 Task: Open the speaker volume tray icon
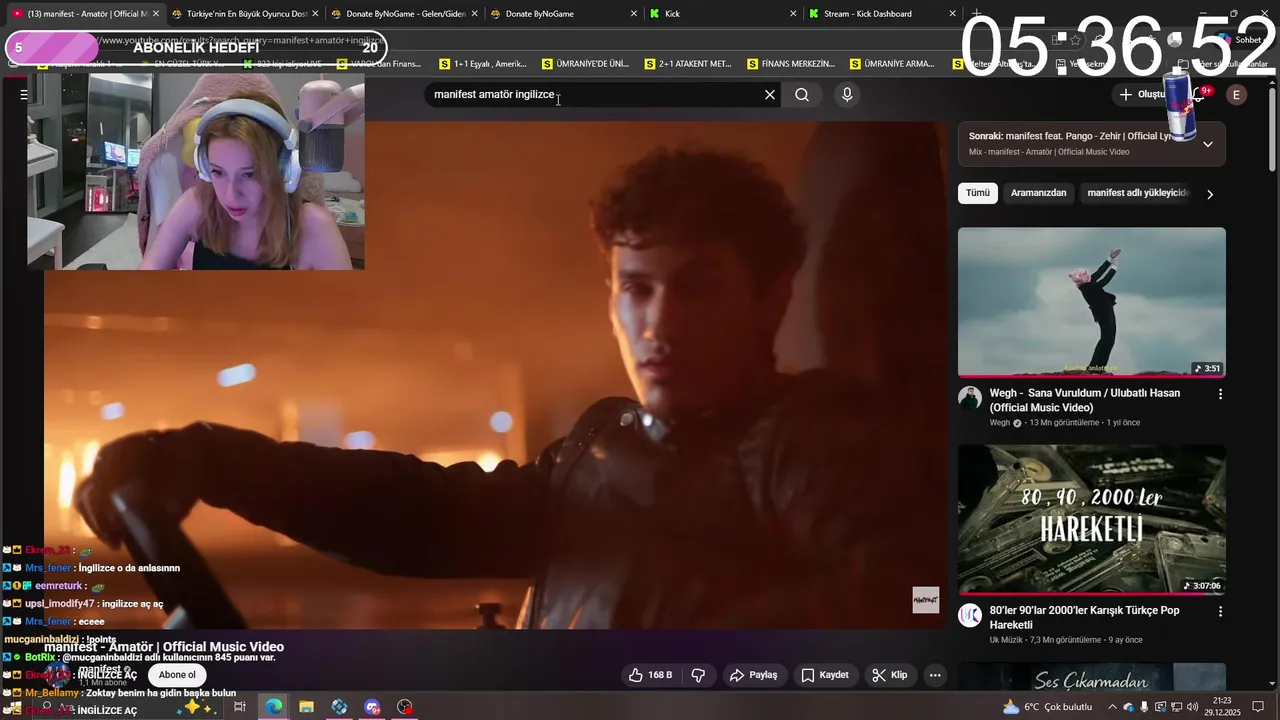point(1192,707)
